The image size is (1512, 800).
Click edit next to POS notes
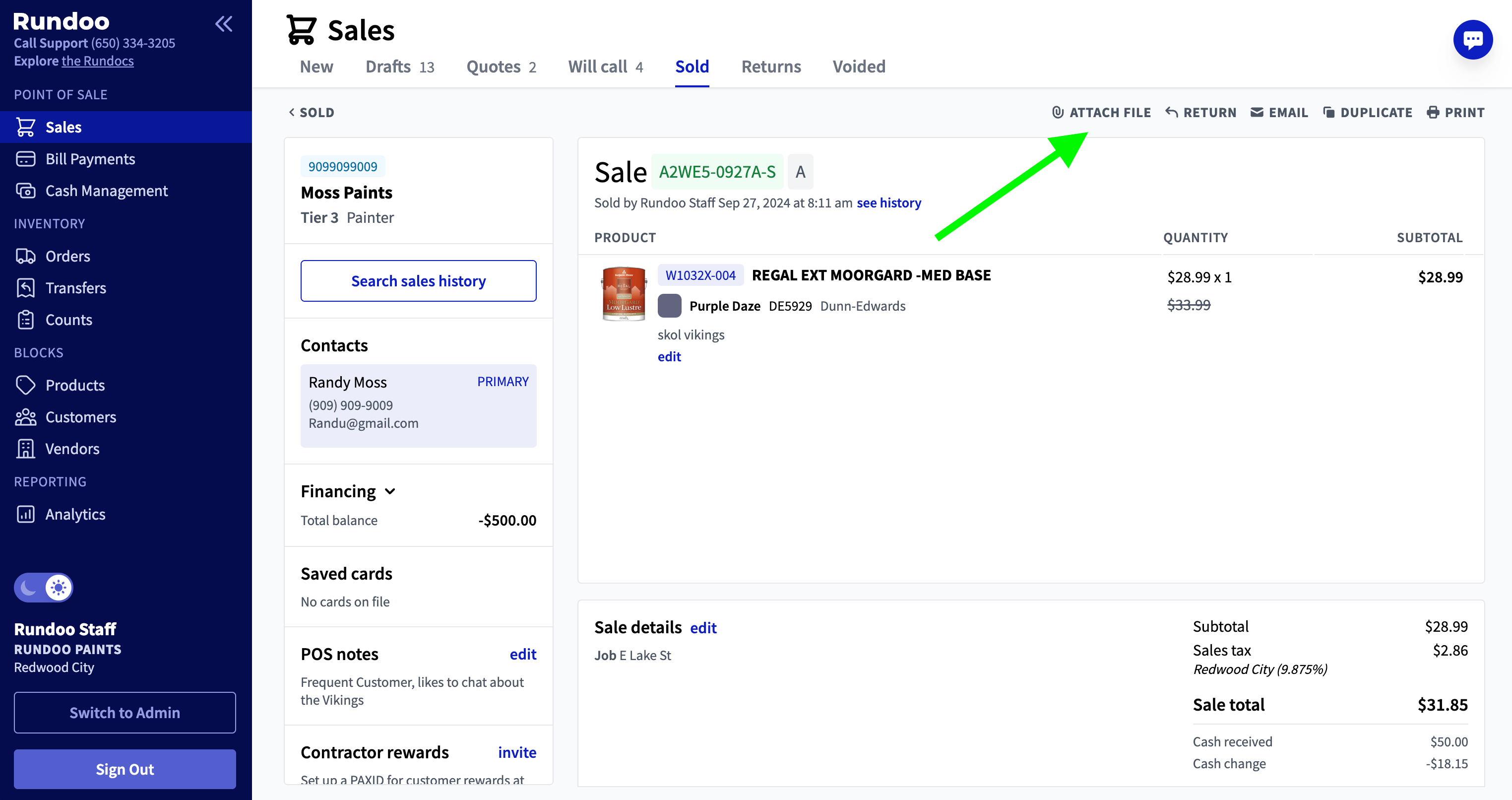coord(522,654)
